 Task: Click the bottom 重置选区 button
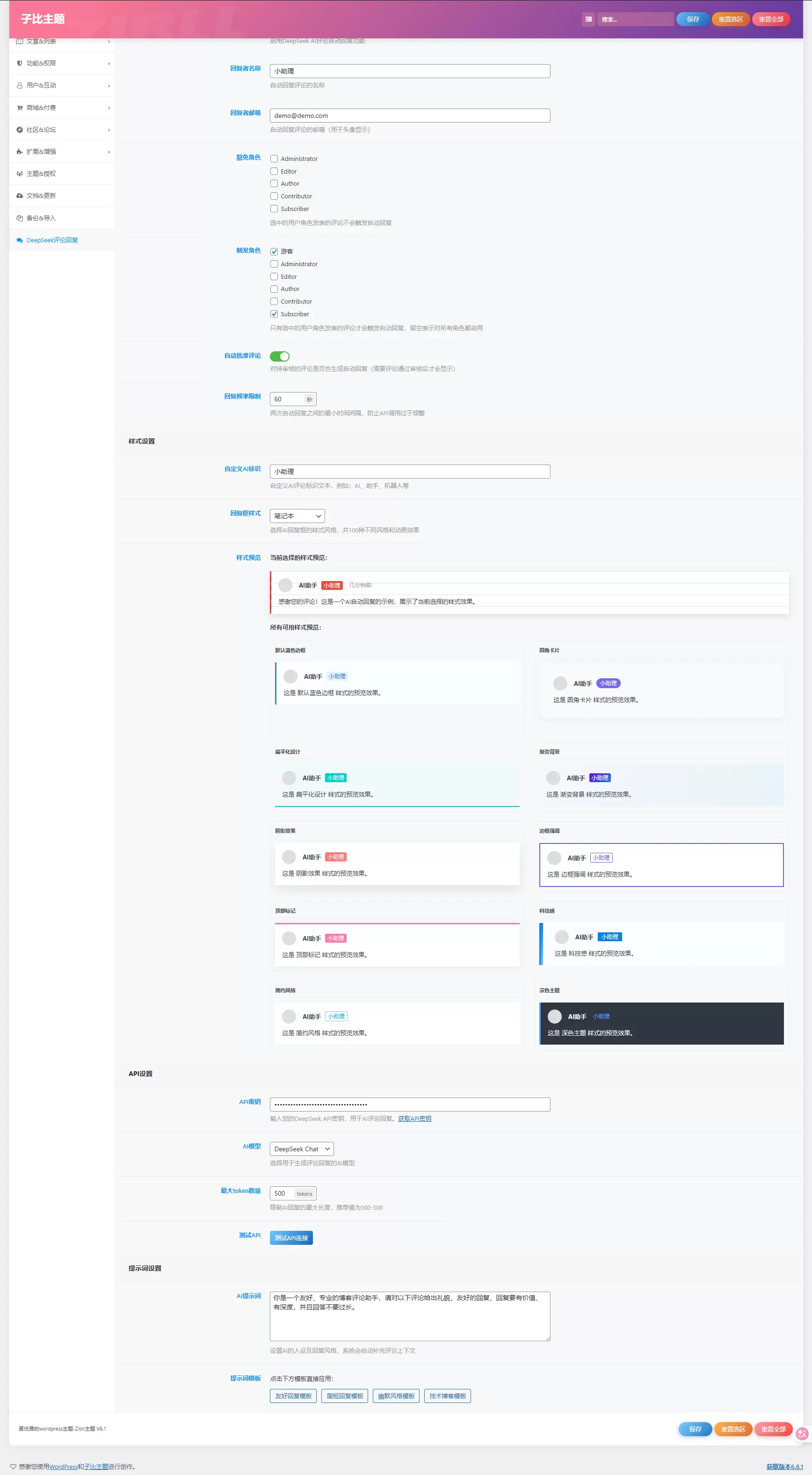click(733, 1429)
